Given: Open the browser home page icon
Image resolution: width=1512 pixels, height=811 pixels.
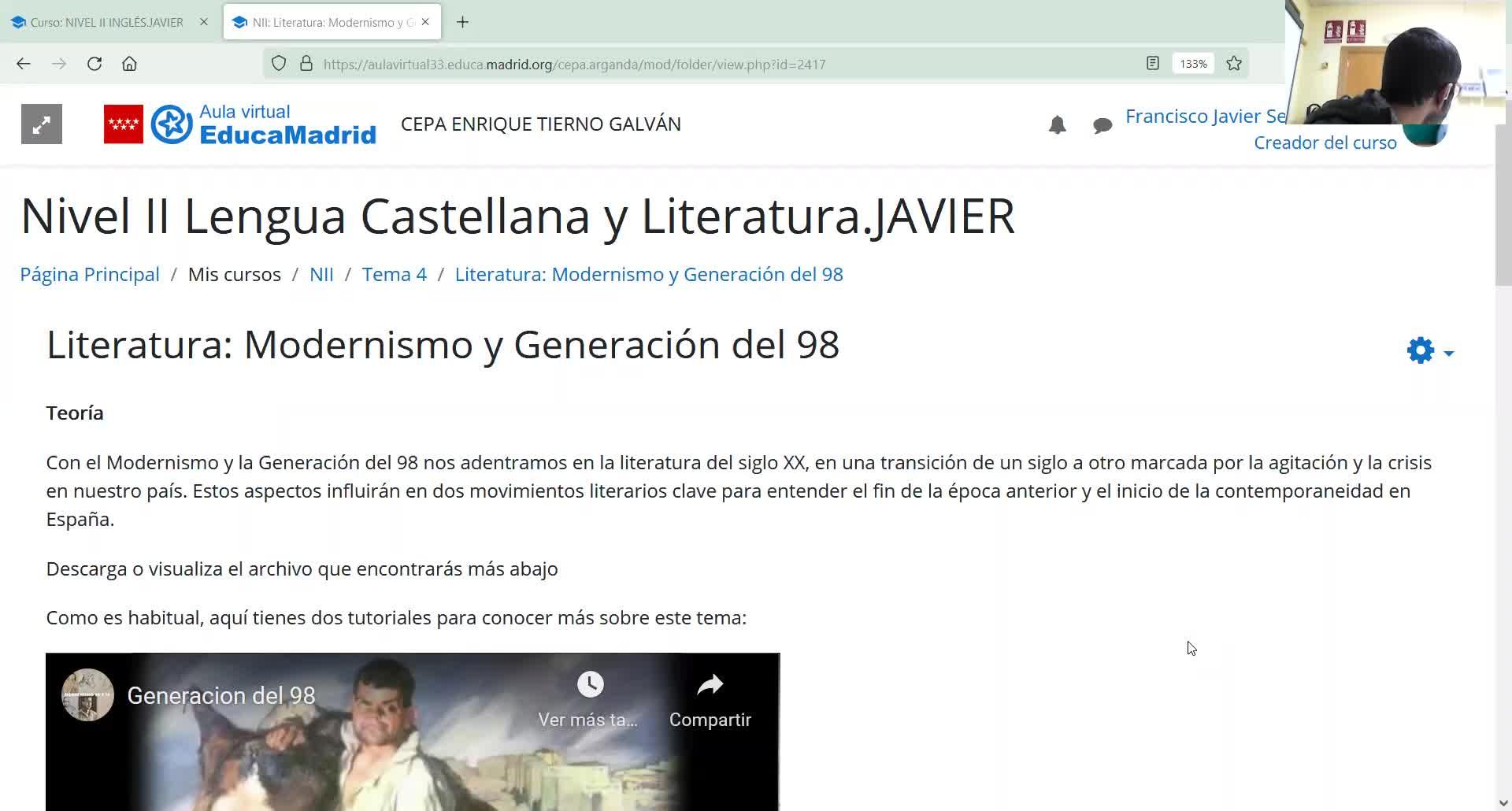Looking at the screenshot, I should click(x=129, y=64).
